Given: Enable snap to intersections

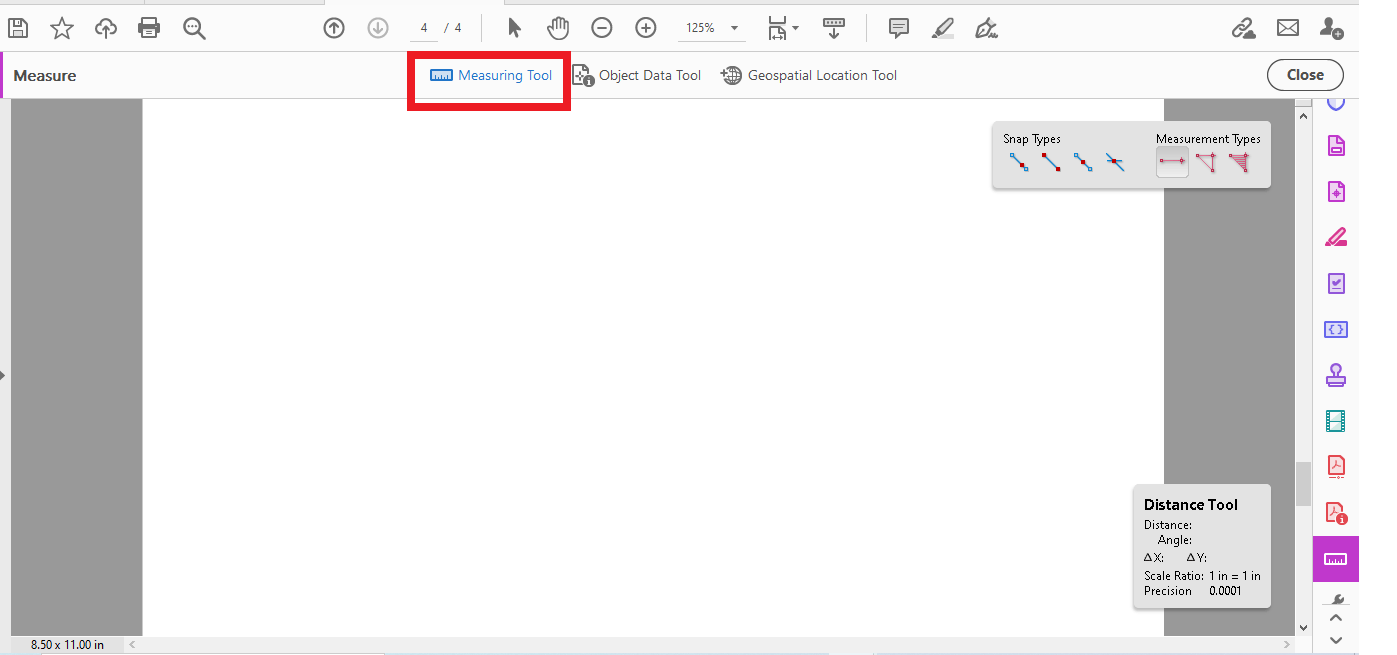Looking at the screenshot, I should (1115, 161).
